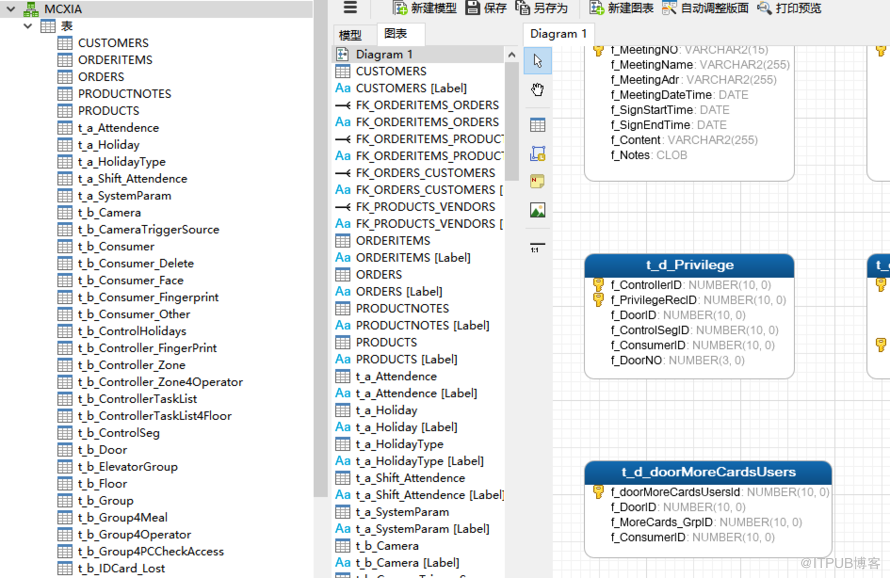
Task: Select the insert image tool
Action: [x=538, y=210]
